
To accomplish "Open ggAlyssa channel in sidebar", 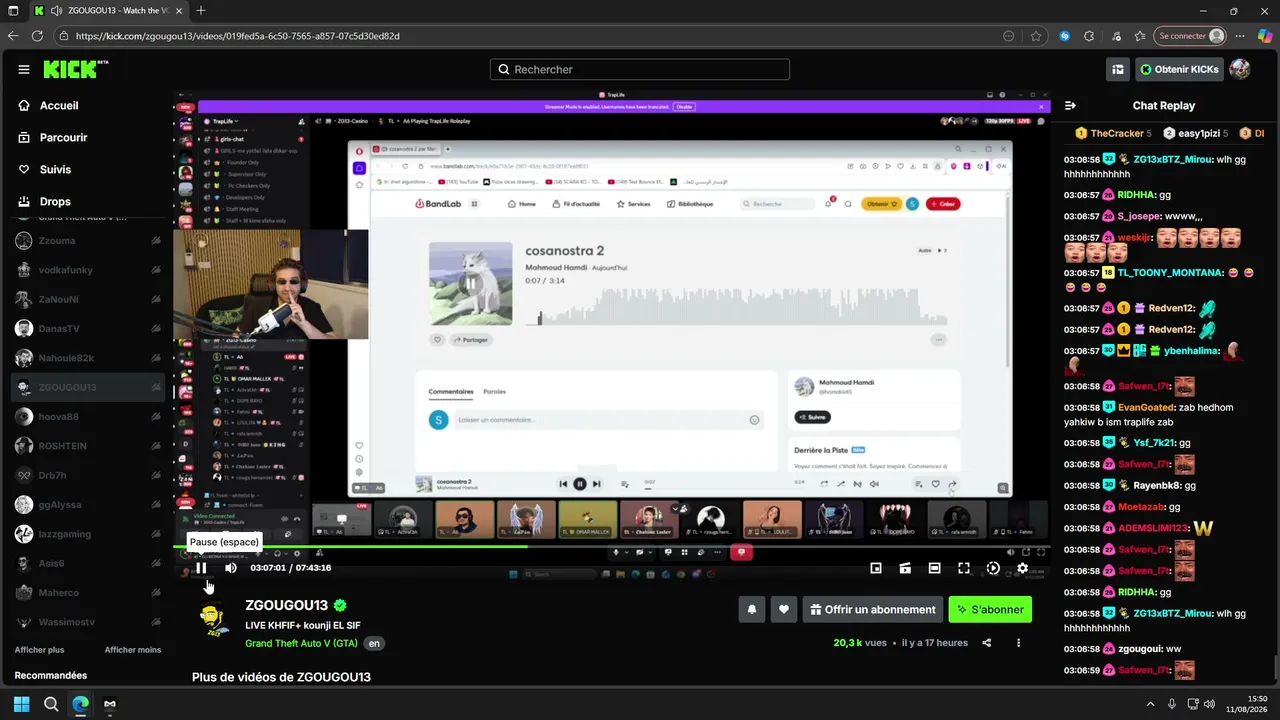I will click(x=87, y=505).
